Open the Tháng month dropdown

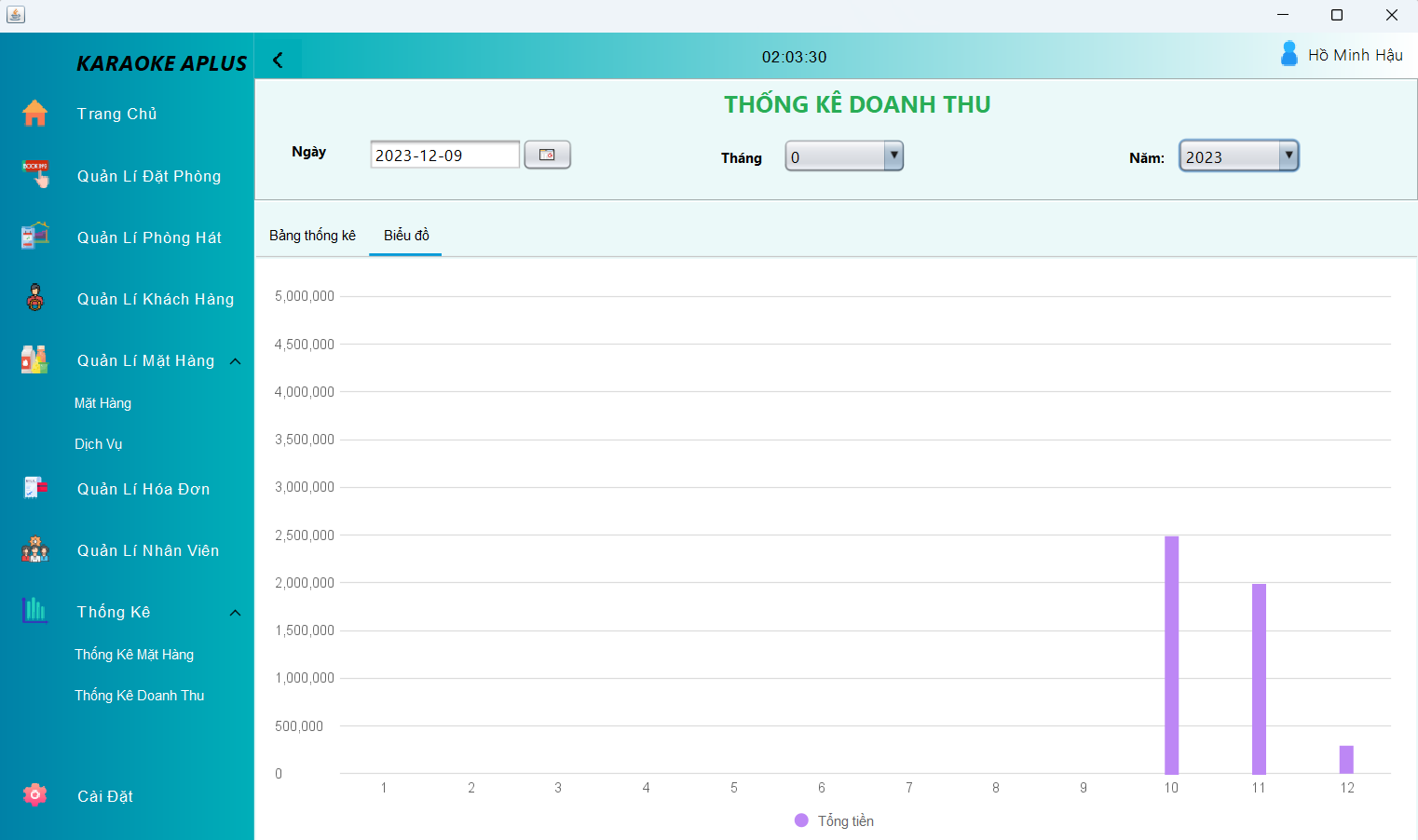pyautogui.click(x=893, y=156)
